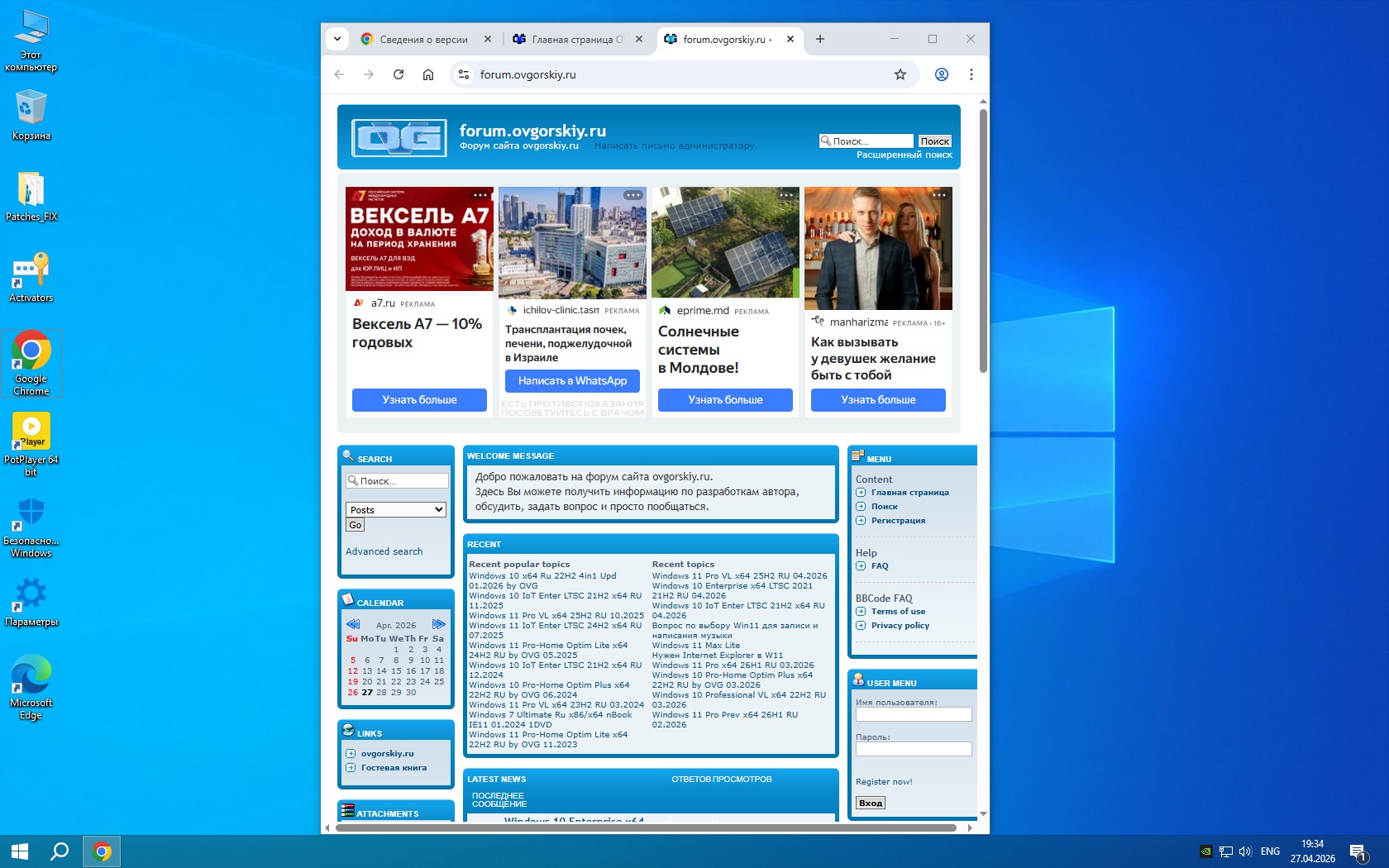View site information icon in address bar
1389x868 pixels.
point(464,74)
